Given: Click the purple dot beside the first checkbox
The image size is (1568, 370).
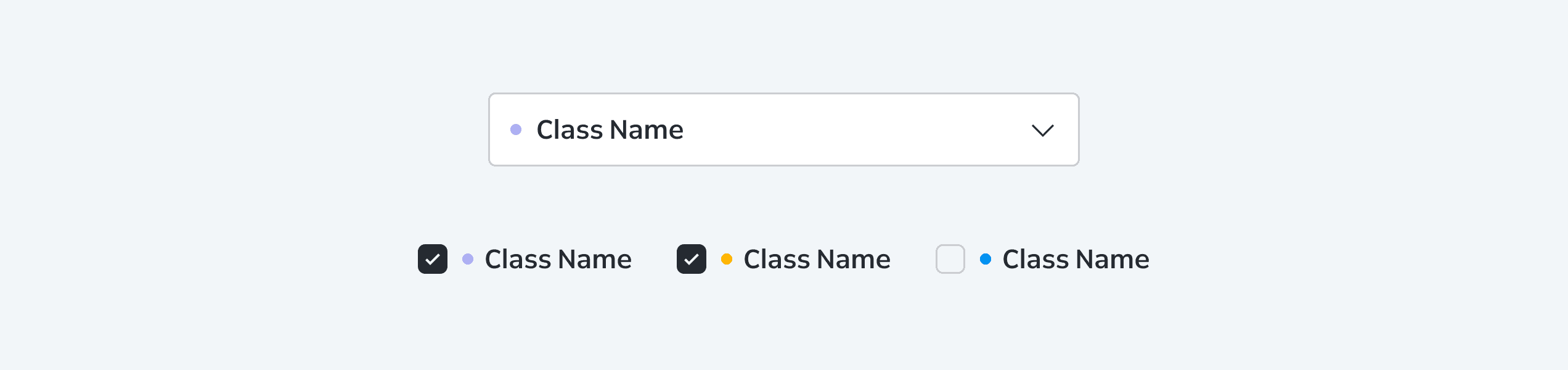Looking at the screenshot, I should click(468, 259).
